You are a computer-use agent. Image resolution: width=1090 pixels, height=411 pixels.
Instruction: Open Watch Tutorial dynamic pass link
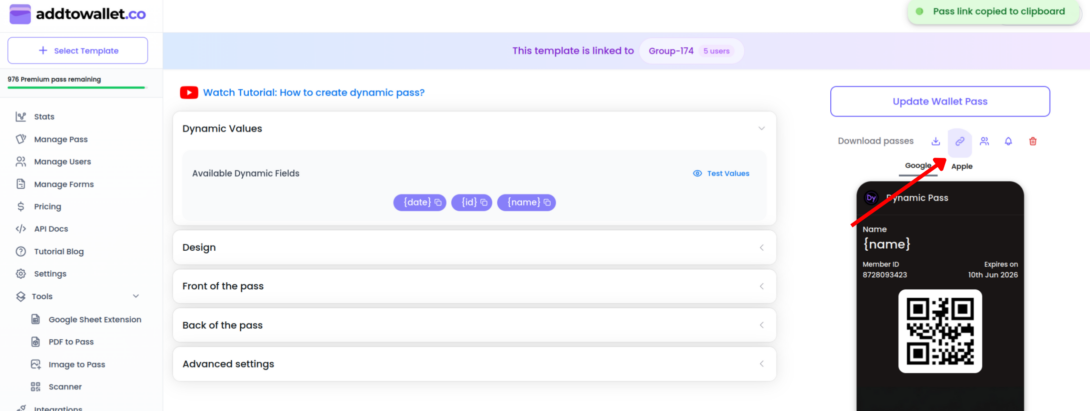point(314,92)
